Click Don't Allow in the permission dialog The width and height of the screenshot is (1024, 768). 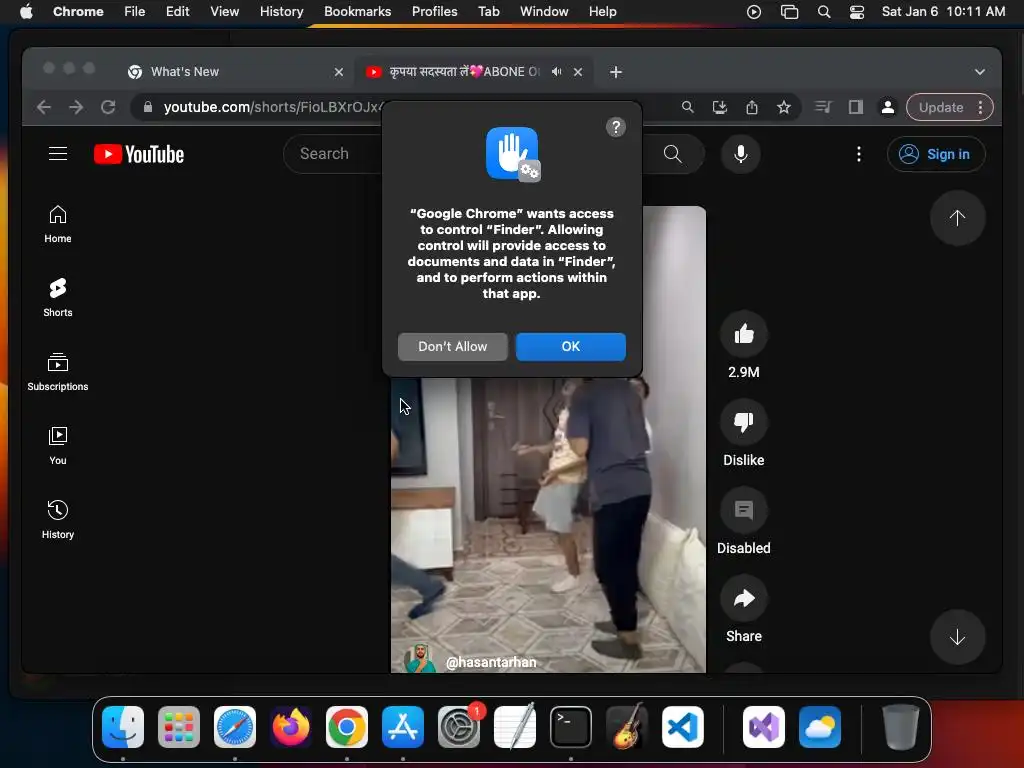tap(453, 347)
